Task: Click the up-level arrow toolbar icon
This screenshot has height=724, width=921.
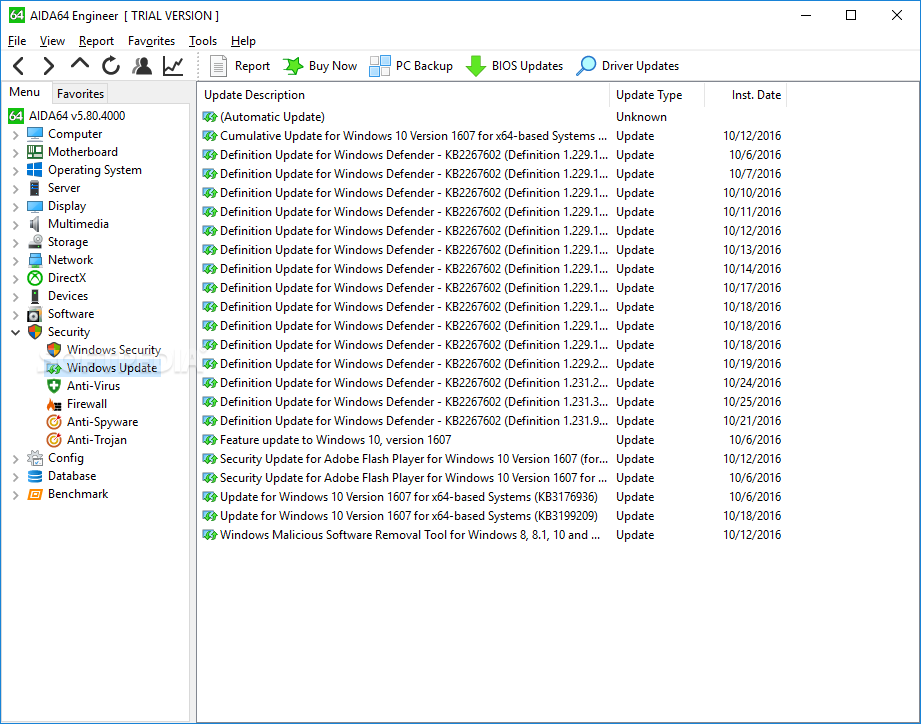Action: 80,63
